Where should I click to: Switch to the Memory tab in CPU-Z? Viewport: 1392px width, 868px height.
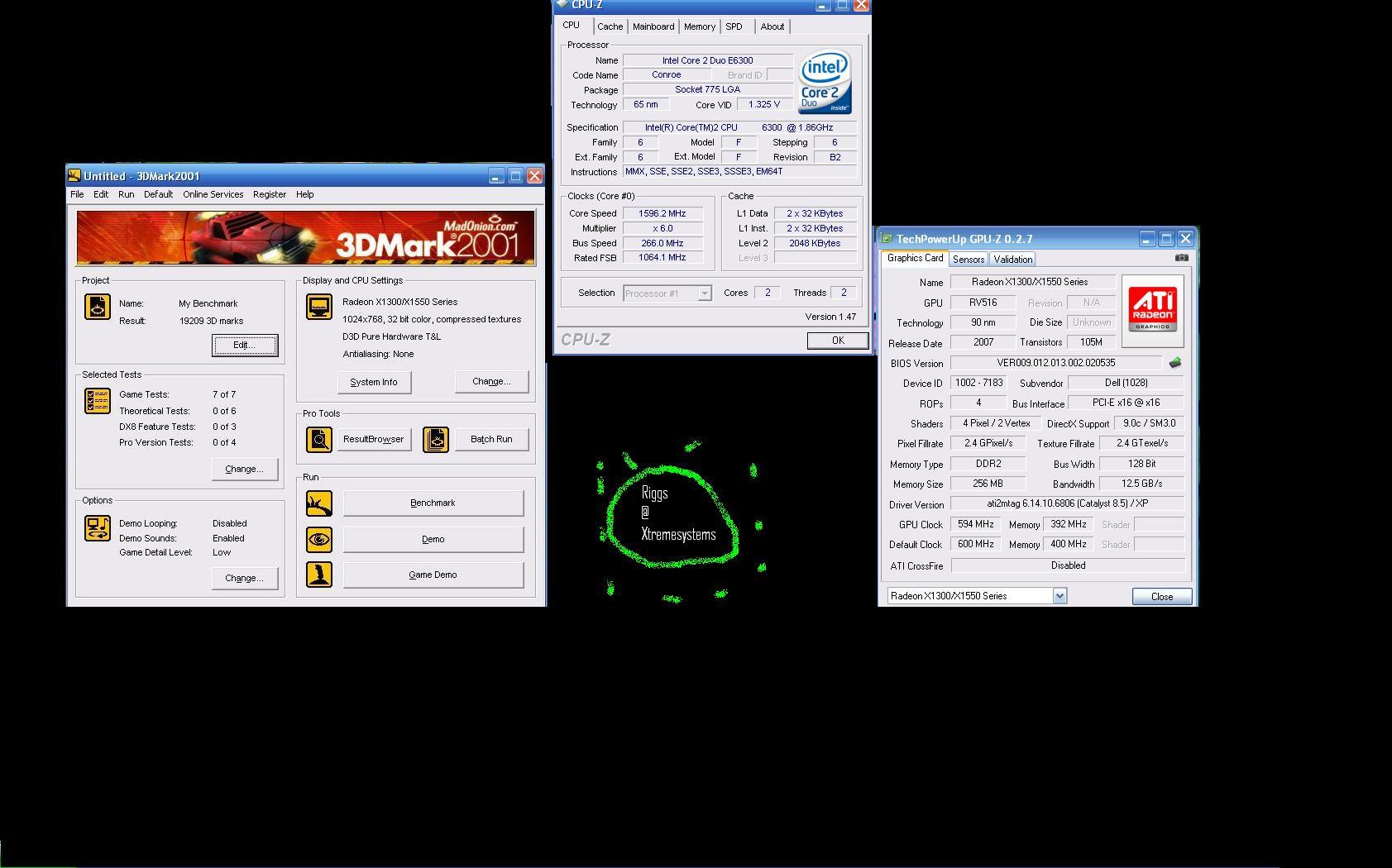pos(700,26)
